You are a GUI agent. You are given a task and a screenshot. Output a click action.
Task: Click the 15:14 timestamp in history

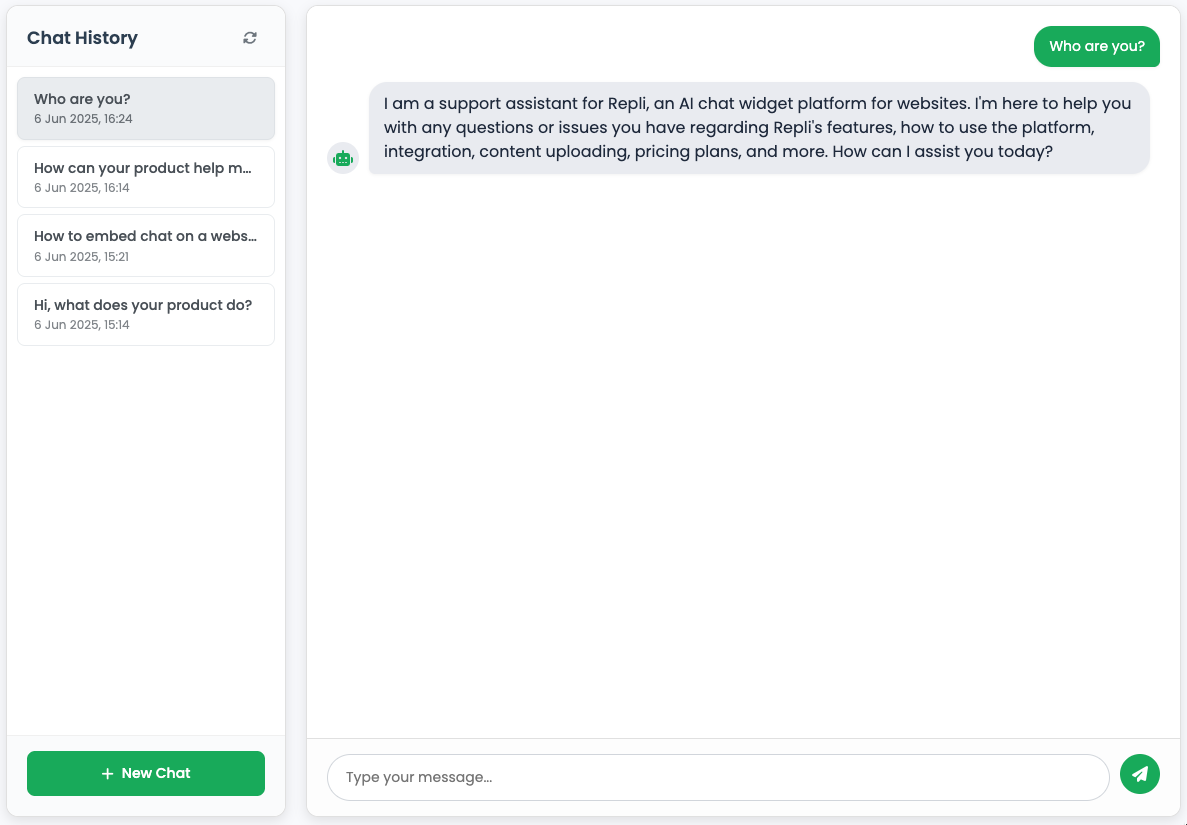point(82,325)
